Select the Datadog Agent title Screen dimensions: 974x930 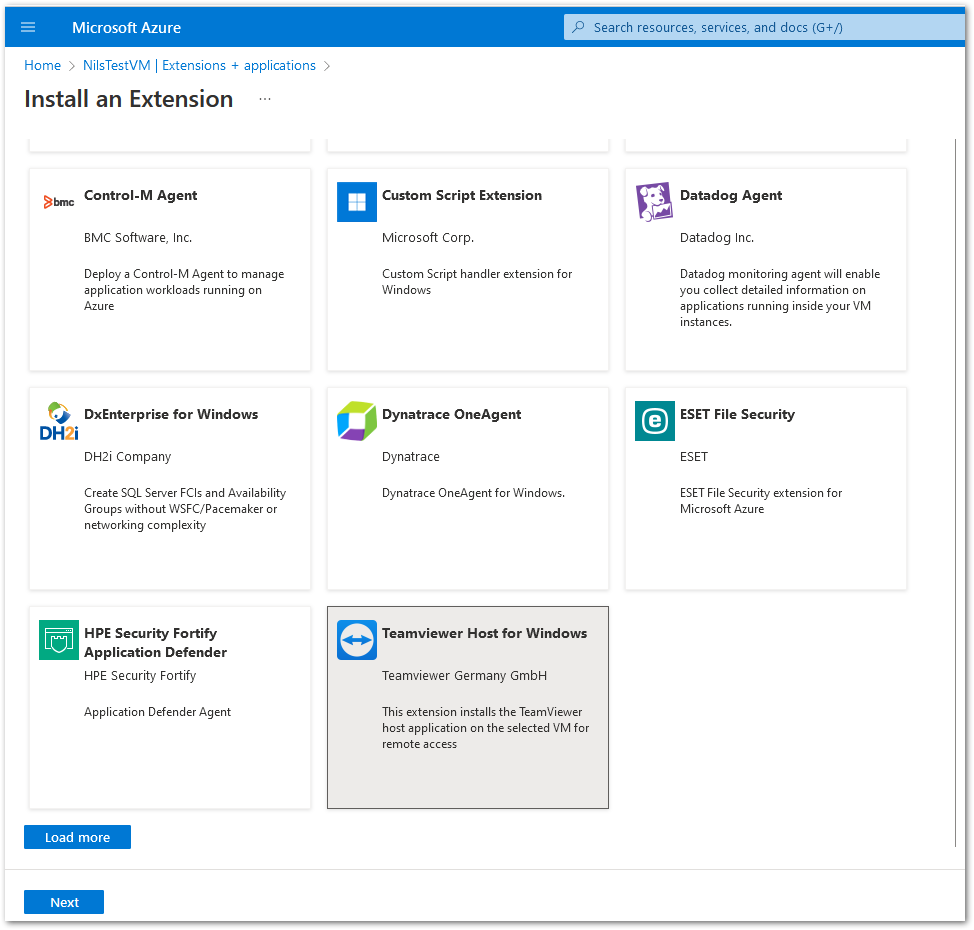point(730,195)
